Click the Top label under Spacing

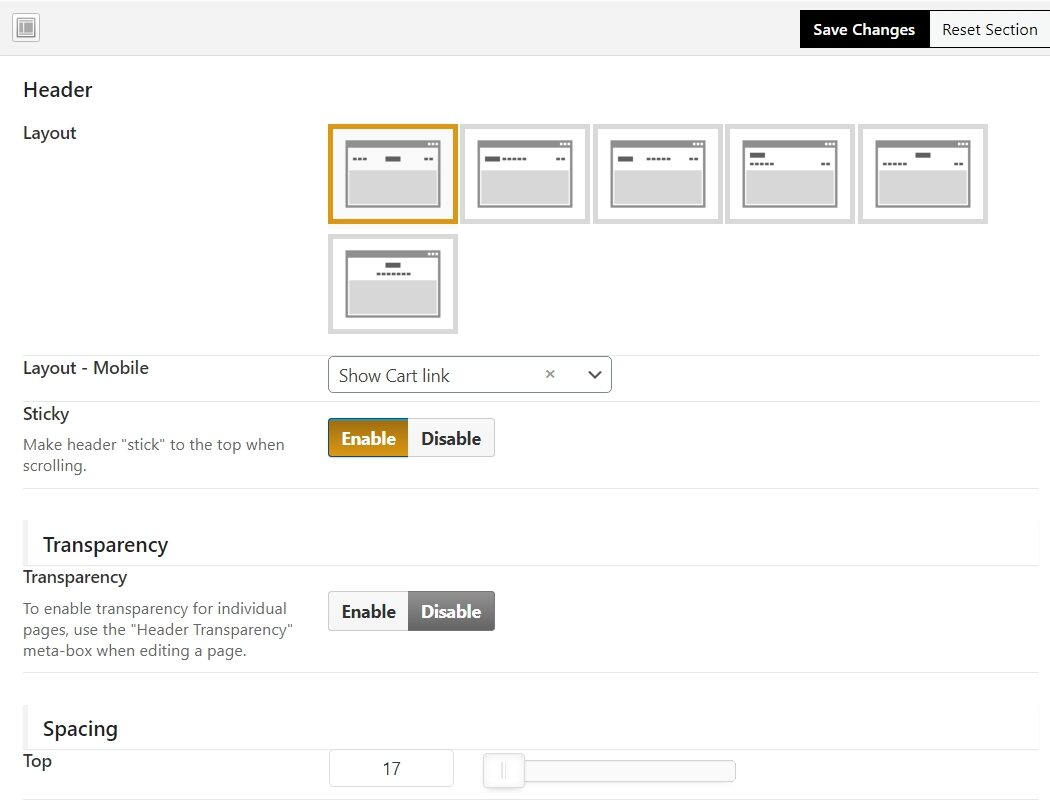click(x=38, y=761)
